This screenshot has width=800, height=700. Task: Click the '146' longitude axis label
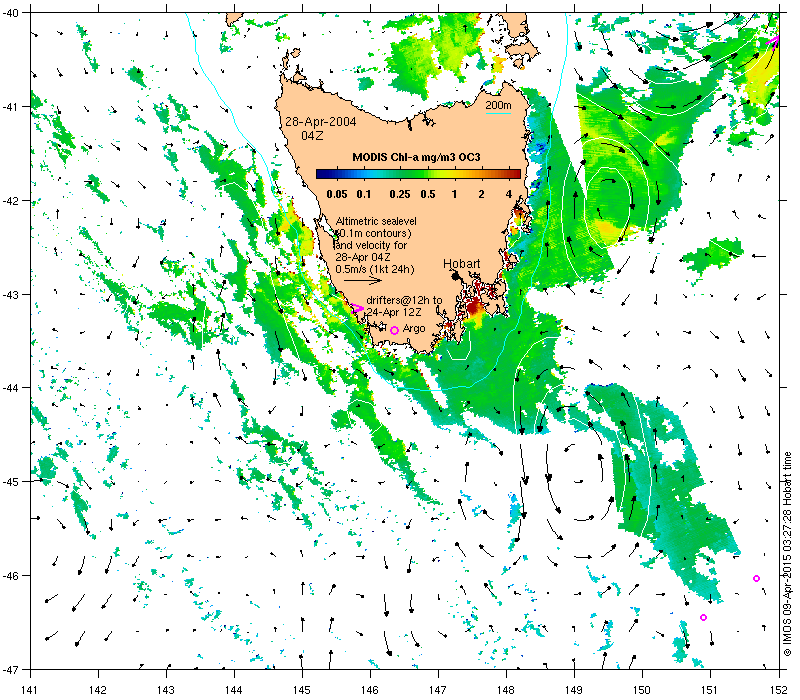370,690
